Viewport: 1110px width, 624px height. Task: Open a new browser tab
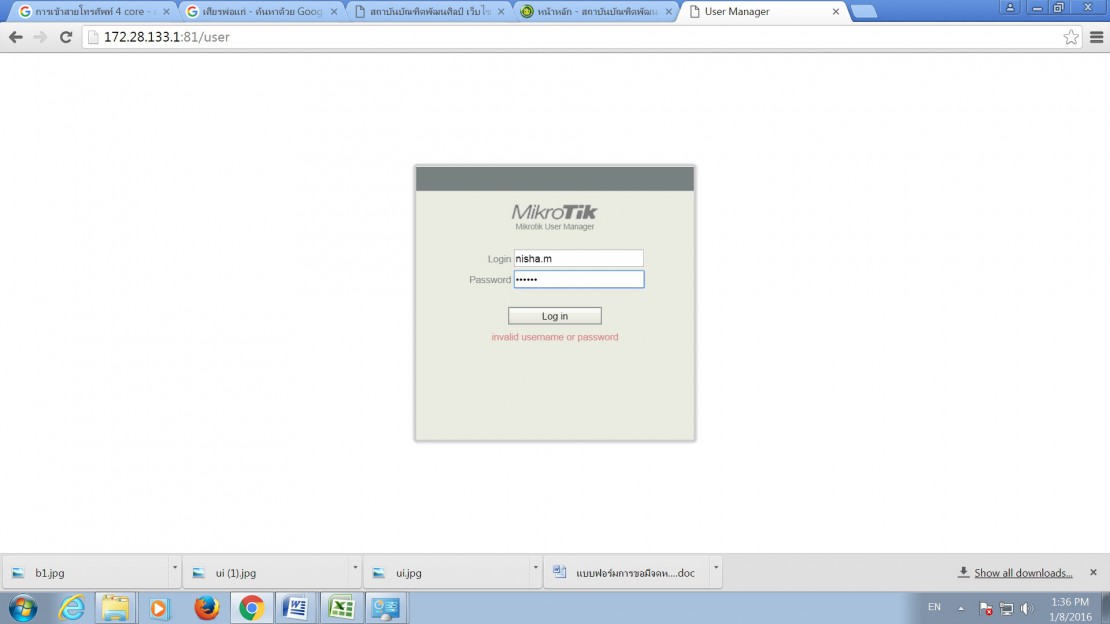[x=864, y=11]
